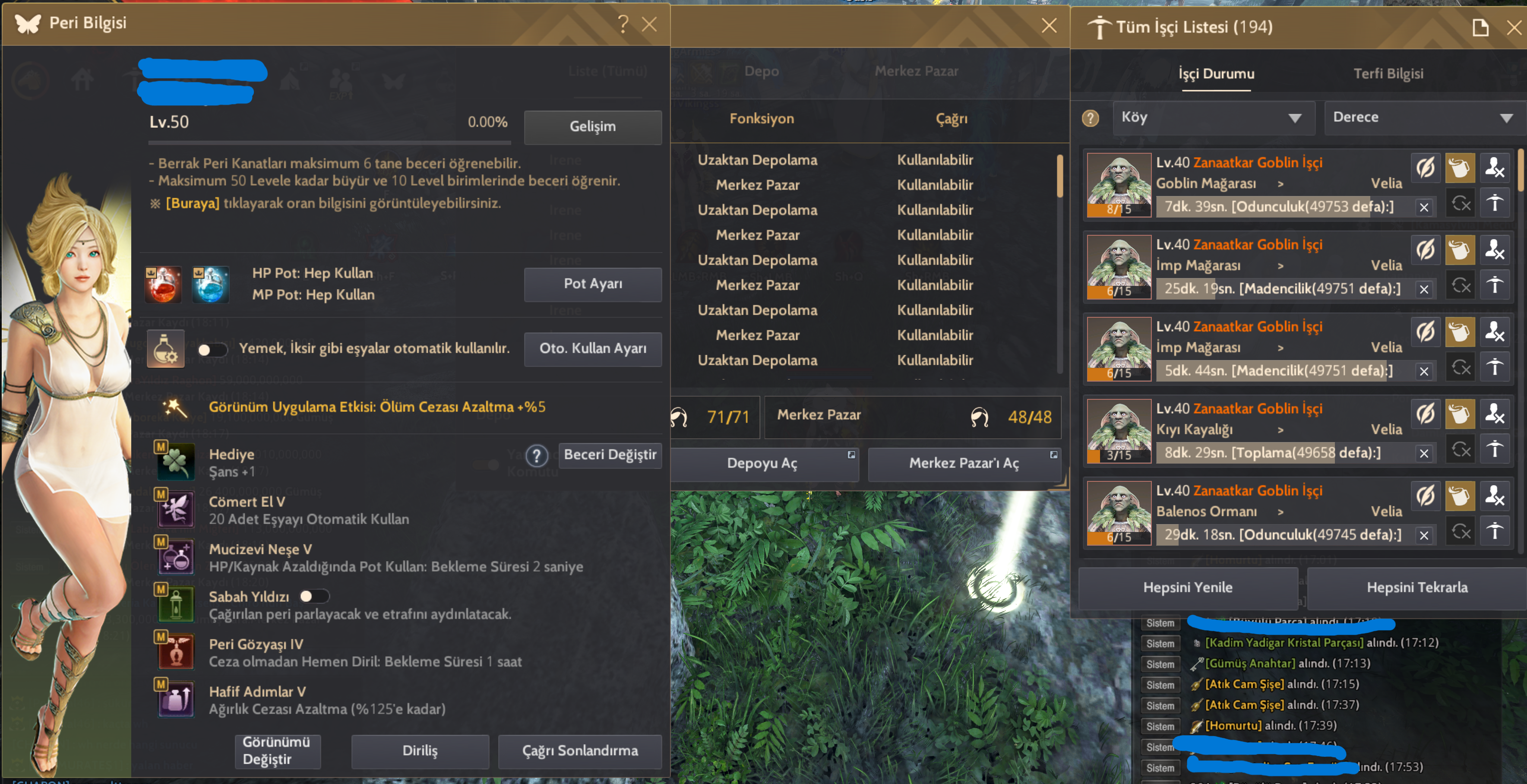The image size is (1527, 784).
Task: Switch to the Merkez Pazar tab
Action: pos(916,71)
